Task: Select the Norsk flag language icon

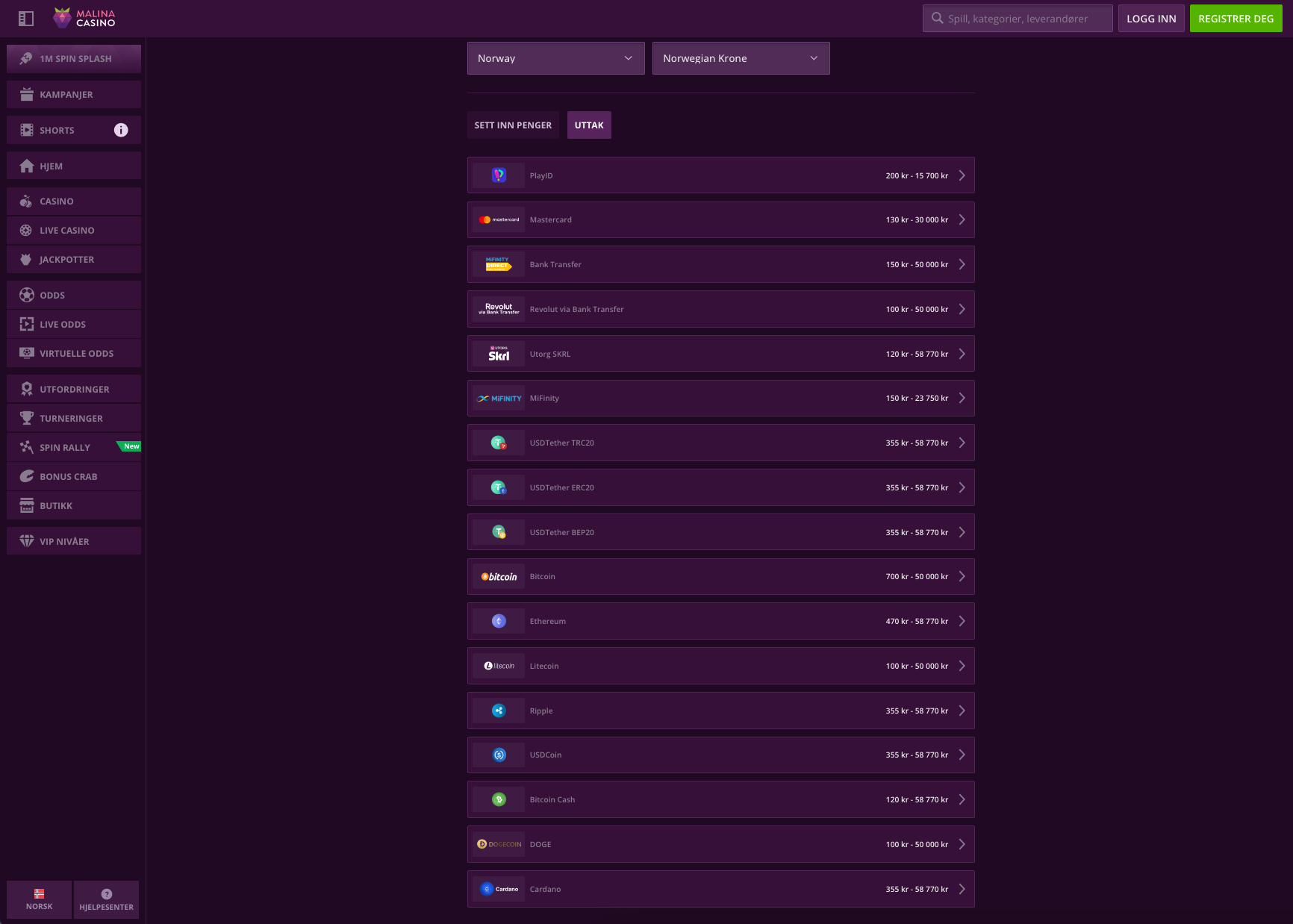Action: pyautogui.click(x=40, y=894)
